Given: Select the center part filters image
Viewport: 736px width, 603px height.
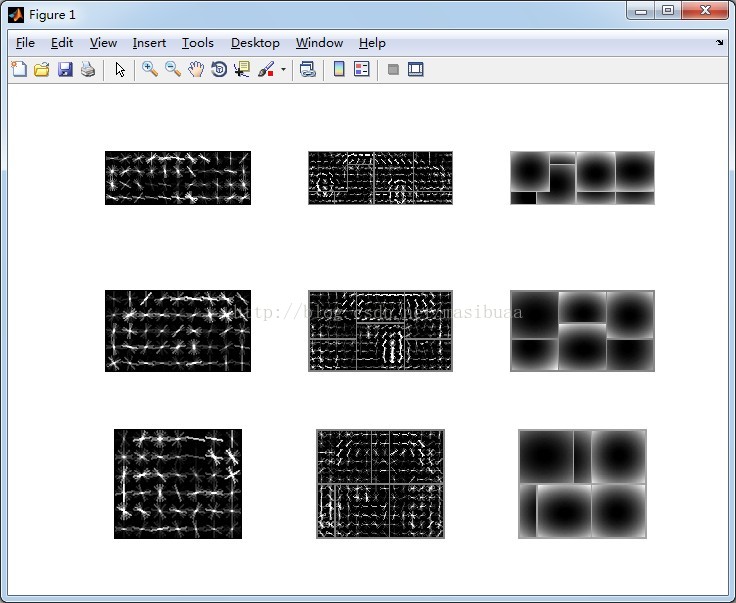Looking at the screenshot, I should coord(380,331).
